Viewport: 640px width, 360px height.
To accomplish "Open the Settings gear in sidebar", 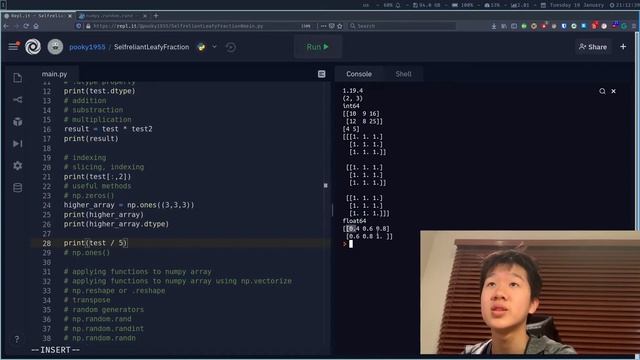I will 18,166.
